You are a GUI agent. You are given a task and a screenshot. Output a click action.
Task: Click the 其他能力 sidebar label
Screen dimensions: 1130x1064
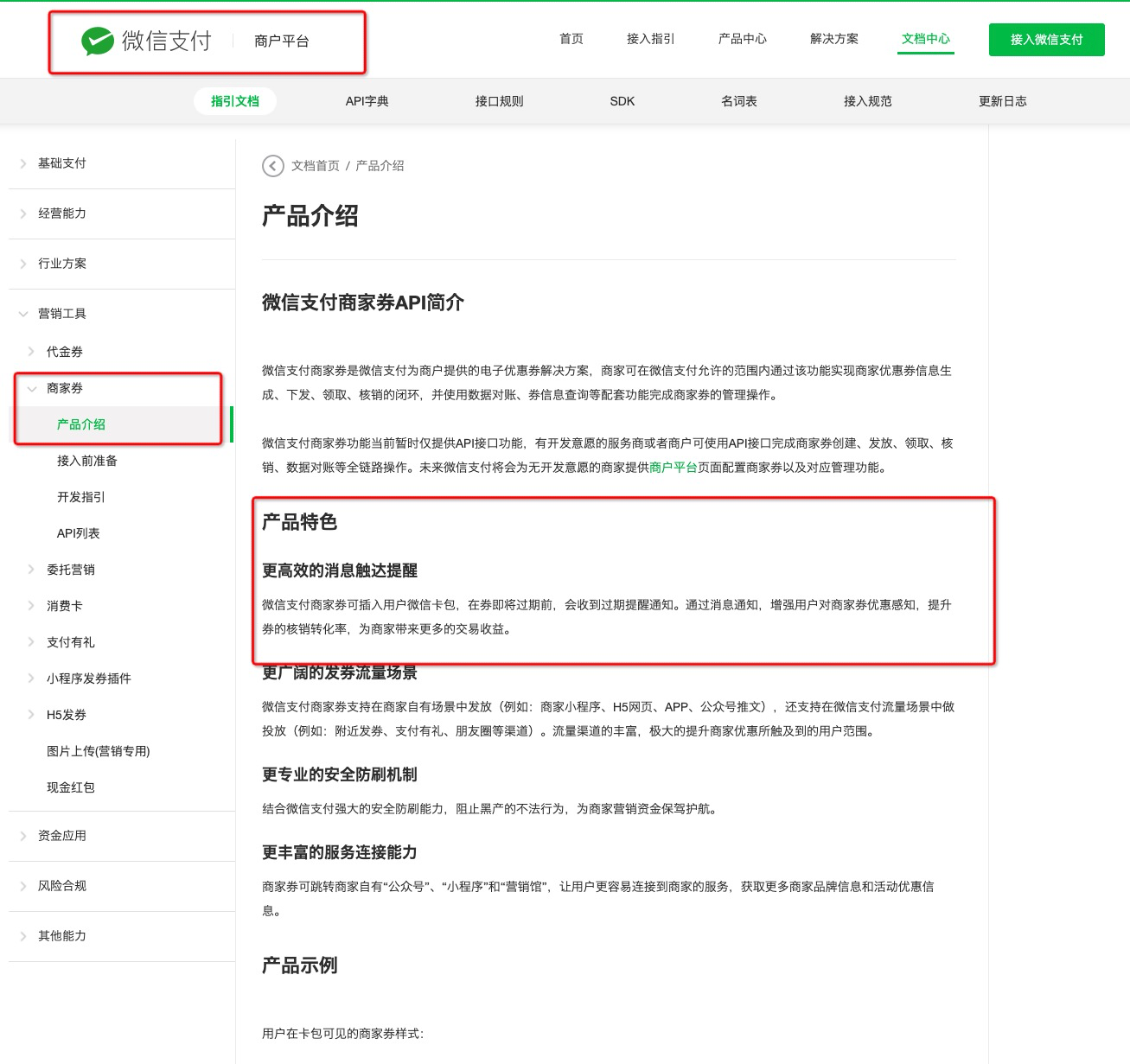click(62, 936)
